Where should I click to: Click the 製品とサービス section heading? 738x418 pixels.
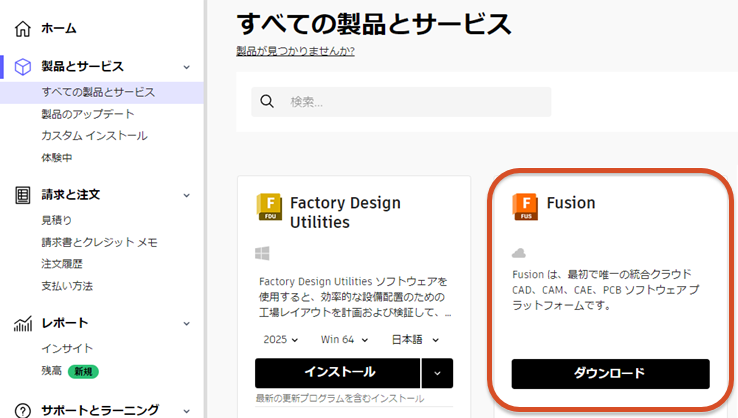(82, 67)
